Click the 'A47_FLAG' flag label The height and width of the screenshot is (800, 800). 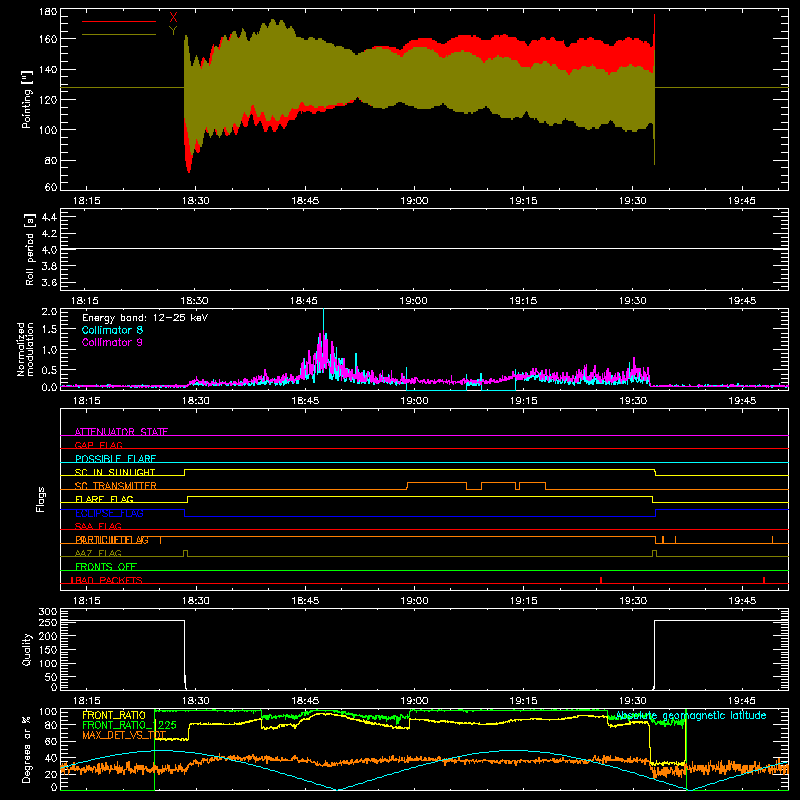coord(98,553)
